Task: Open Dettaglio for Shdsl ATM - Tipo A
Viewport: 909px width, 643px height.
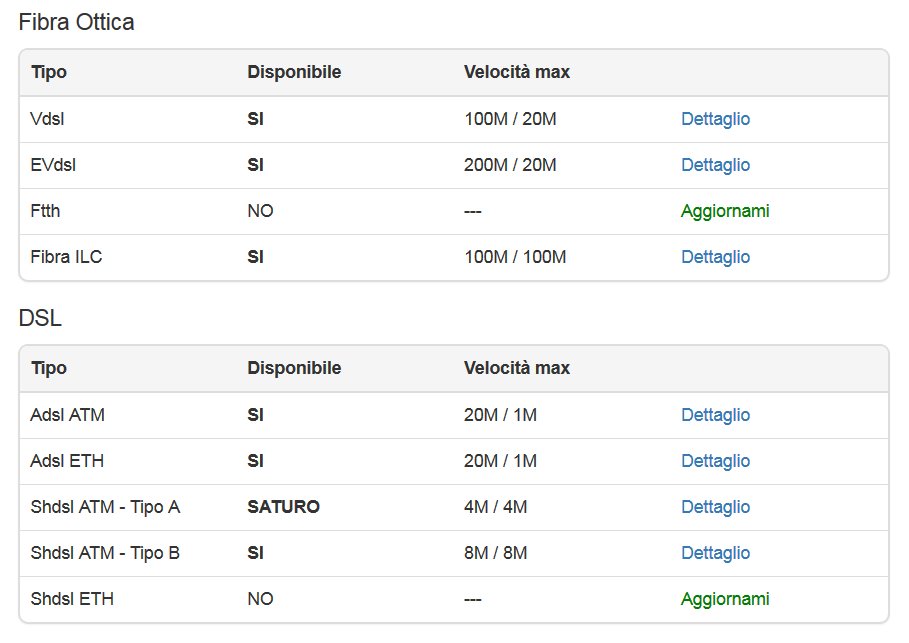Action: 715,507
